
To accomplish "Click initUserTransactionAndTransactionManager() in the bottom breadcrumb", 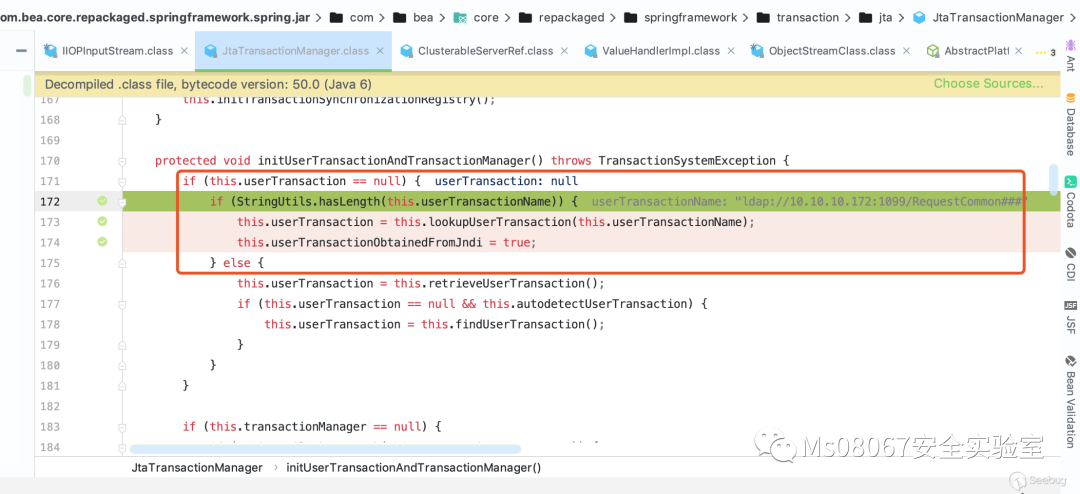I will [414, 467].
